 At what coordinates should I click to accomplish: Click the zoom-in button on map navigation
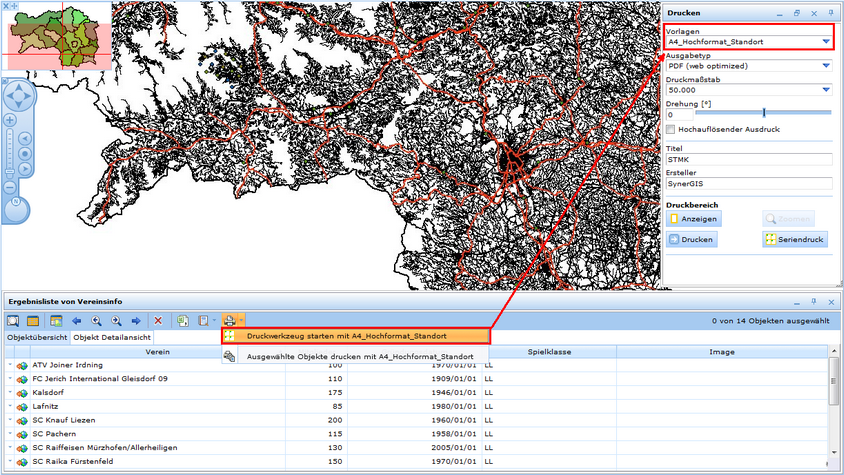point(10,120)
